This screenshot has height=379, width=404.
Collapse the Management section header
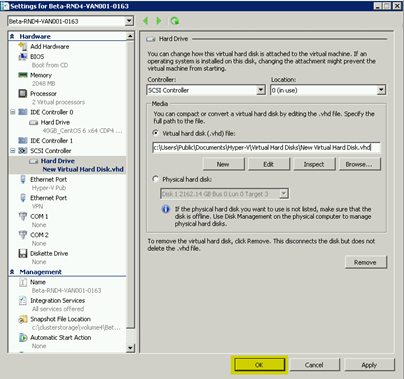pos(12,272)
